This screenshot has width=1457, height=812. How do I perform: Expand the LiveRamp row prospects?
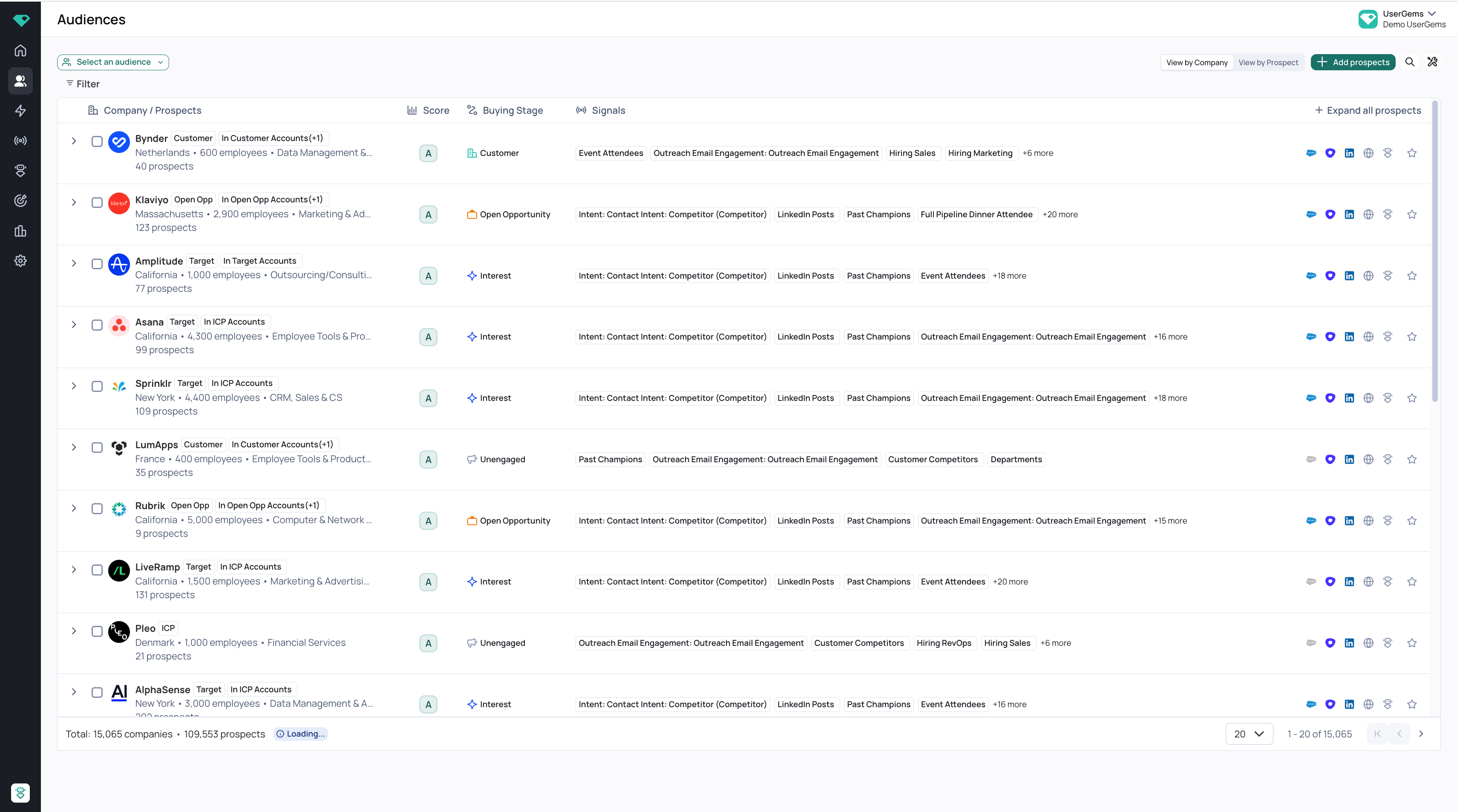pyautogui.click(x=74, y=570)
